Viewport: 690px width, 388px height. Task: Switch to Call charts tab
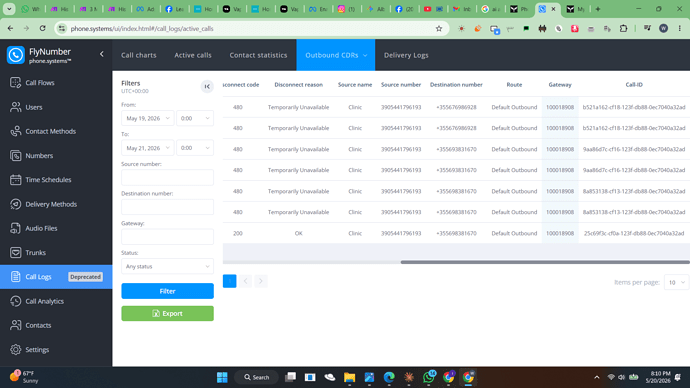coord(139,55)
